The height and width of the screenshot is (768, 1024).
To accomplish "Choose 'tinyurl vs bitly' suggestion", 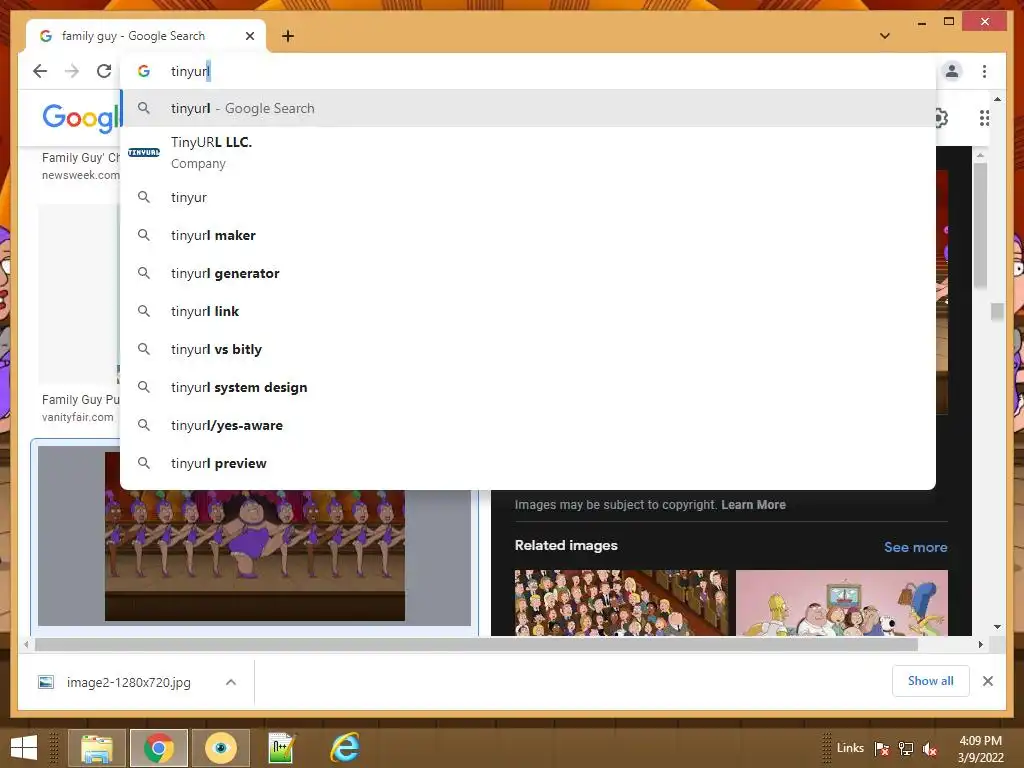I will click(528, 349).
